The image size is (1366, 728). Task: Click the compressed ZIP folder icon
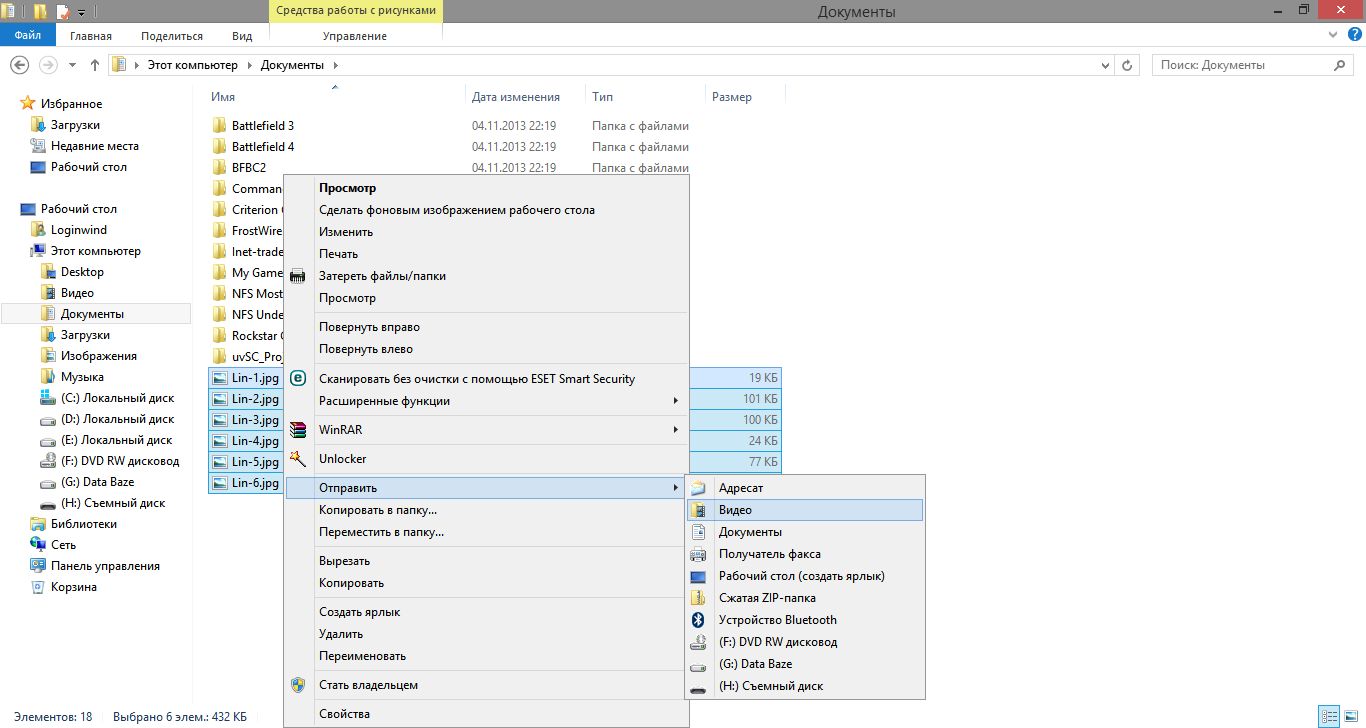[x=698, y=598]
